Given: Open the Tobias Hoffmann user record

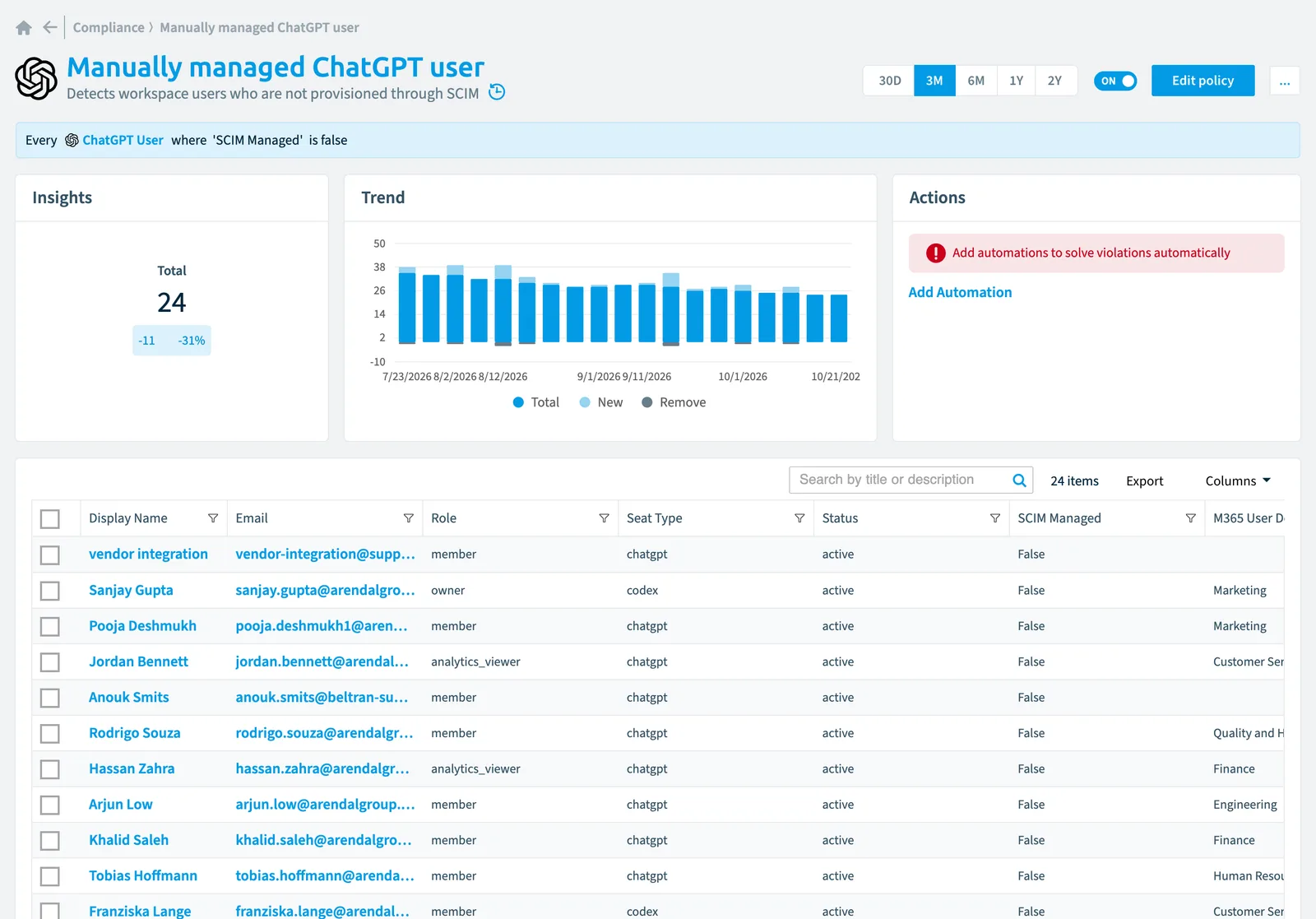Looking at the screenshot, I should pyautogui.click(x=143, y=876).
